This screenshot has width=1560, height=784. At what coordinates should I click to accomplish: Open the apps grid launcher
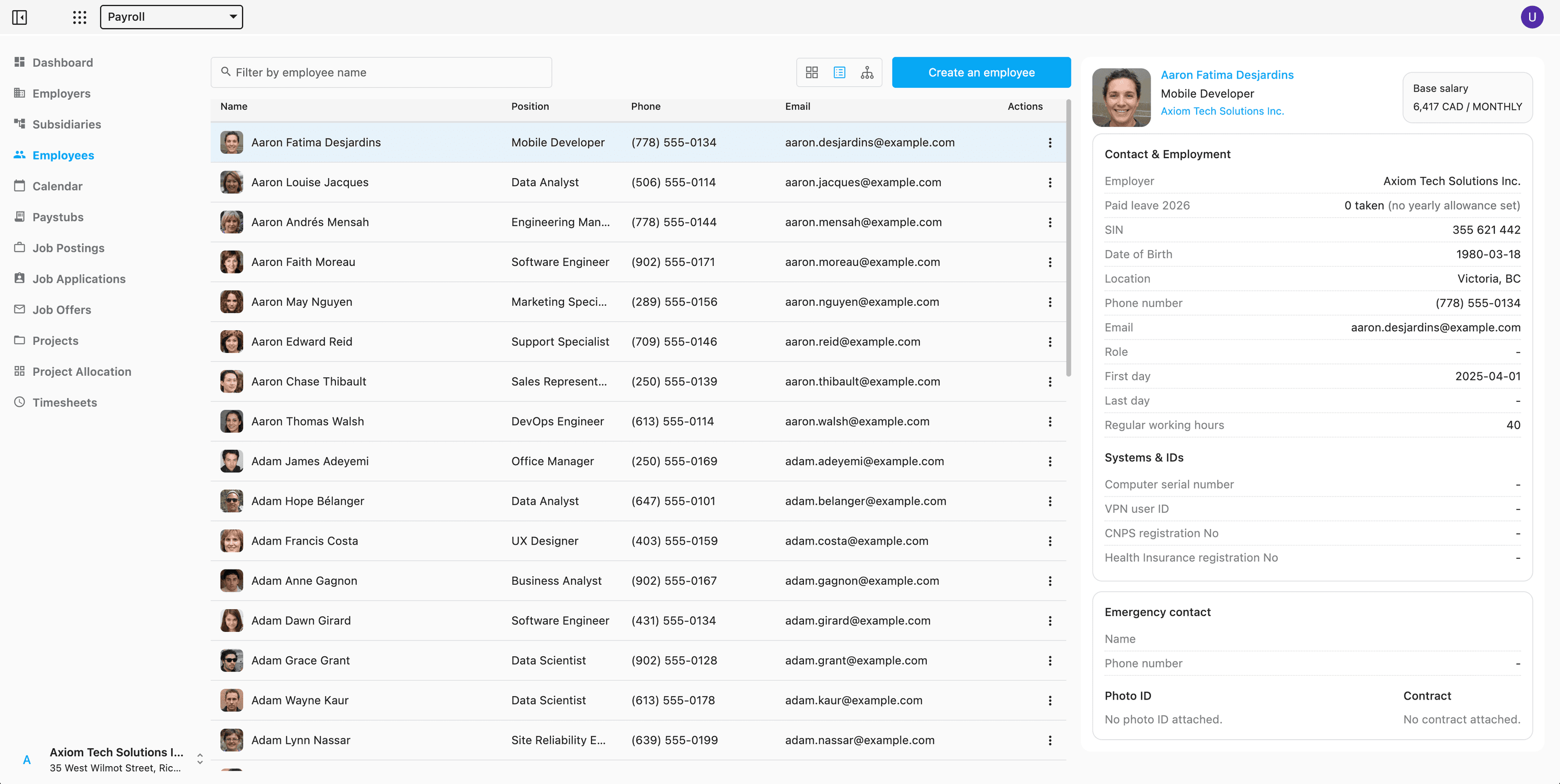tap(79, 17)
